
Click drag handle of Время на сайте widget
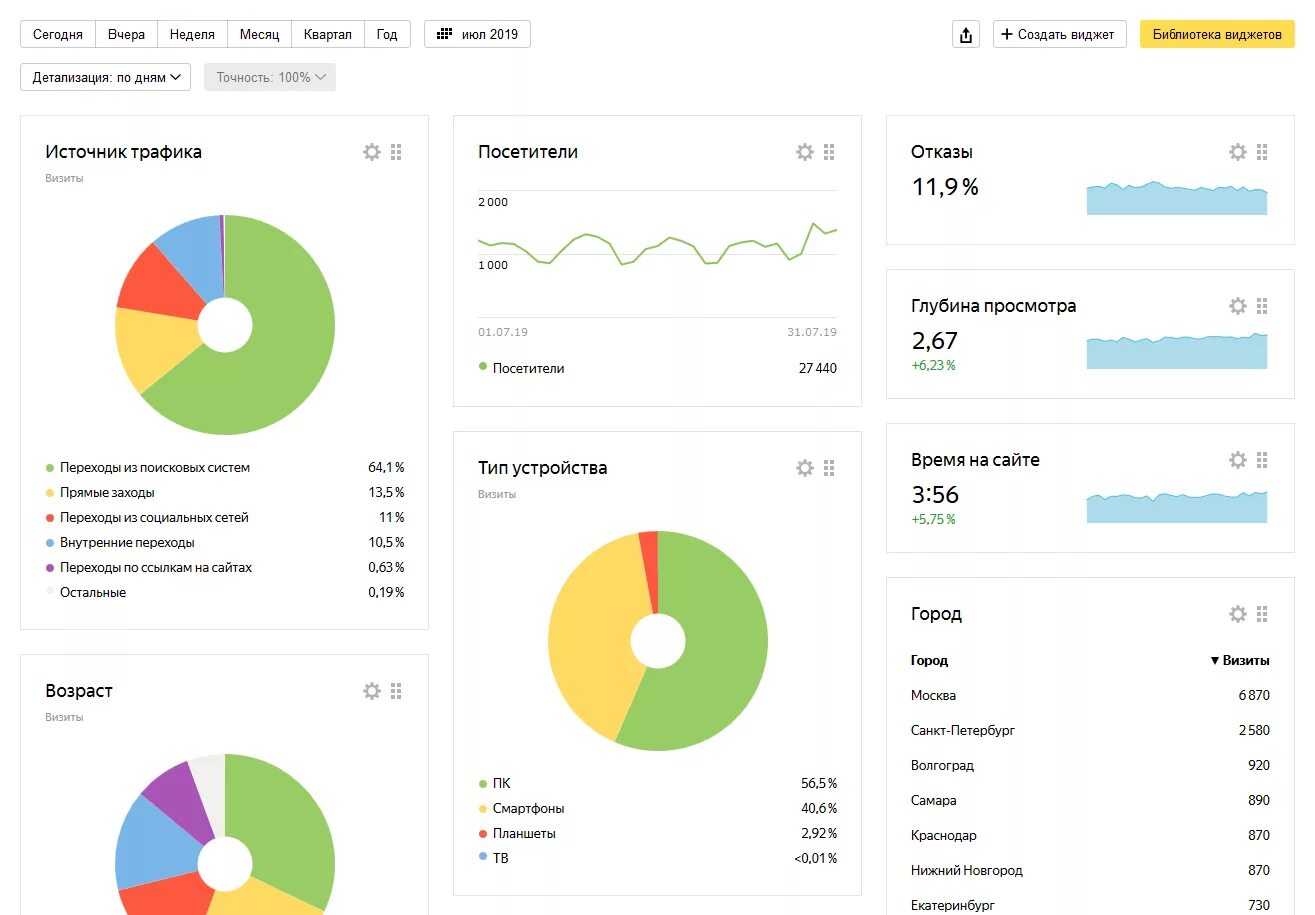point(1262,460)
